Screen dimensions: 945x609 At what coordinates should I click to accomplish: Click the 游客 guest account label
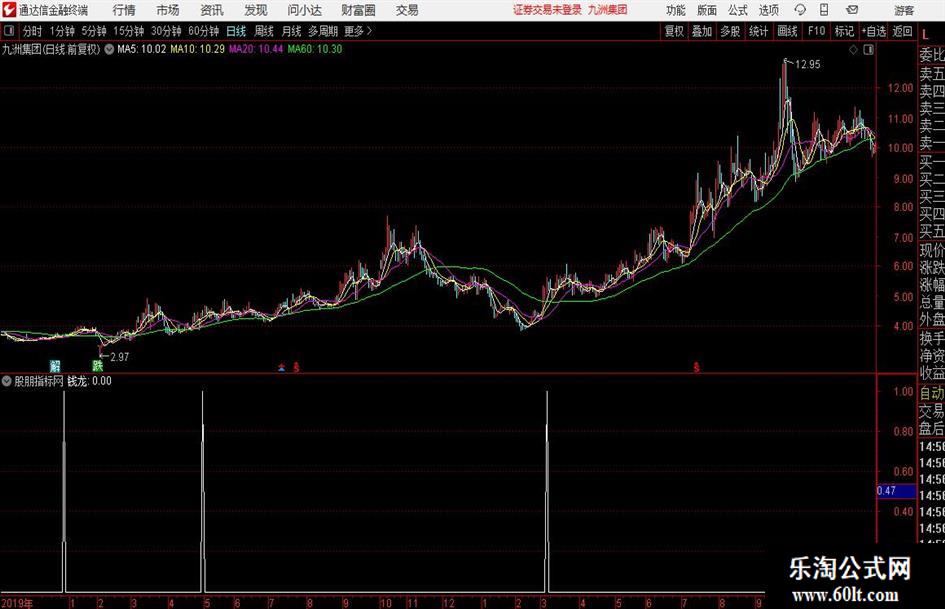click(x=903, y=10)
